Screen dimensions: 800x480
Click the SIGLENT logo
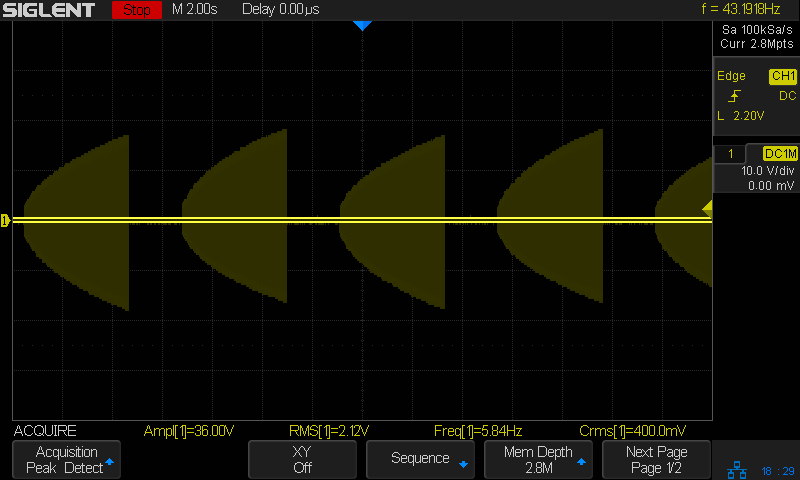tap(48, 10)
